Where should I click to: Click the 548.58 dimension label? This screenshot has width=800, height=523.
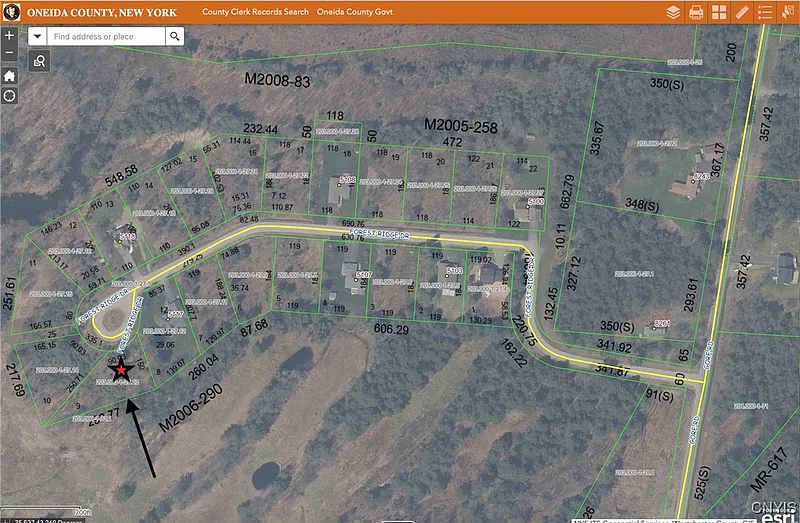coord(121,175)
